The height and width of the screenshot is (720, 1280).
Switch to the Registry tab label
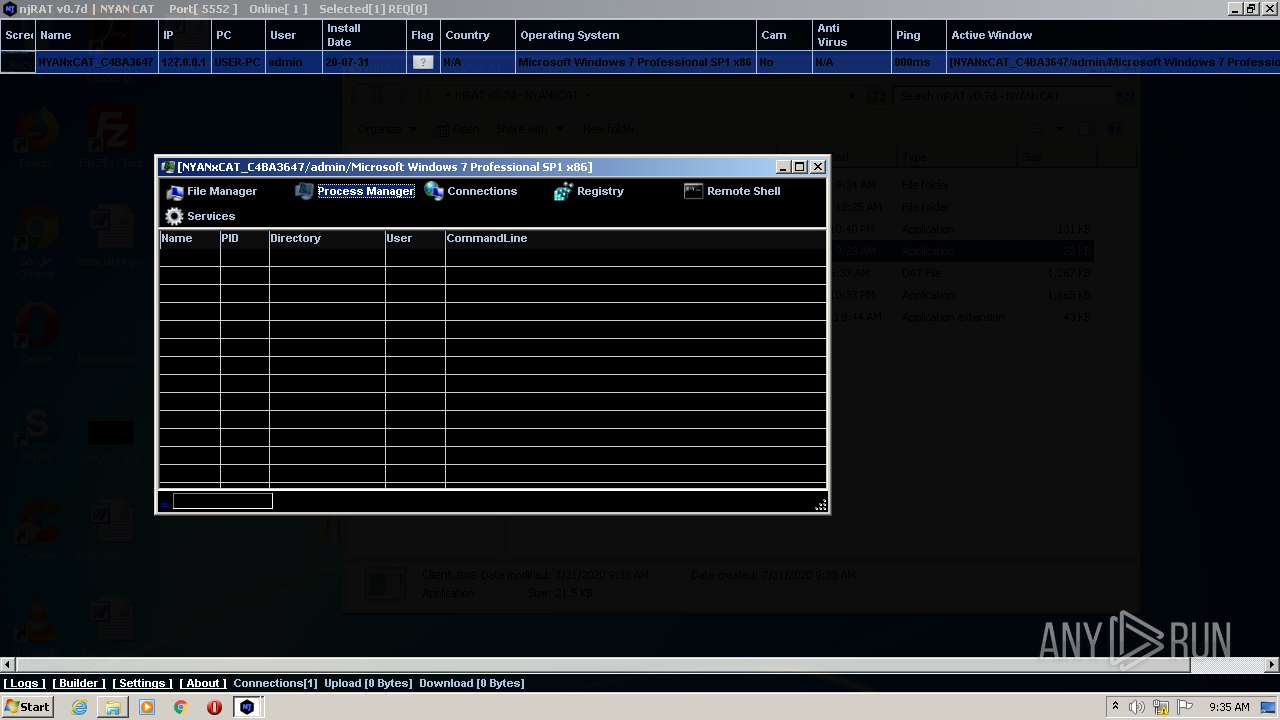coord(600,191)
